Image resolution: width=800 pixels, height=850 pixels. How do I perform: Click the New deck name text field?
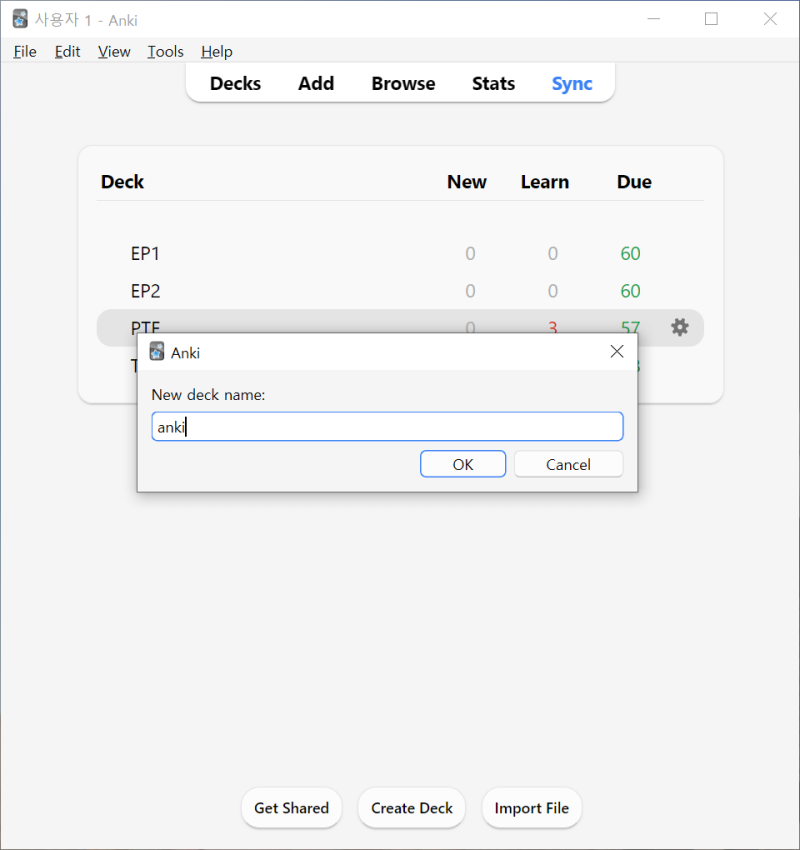(x=388, y=427)
